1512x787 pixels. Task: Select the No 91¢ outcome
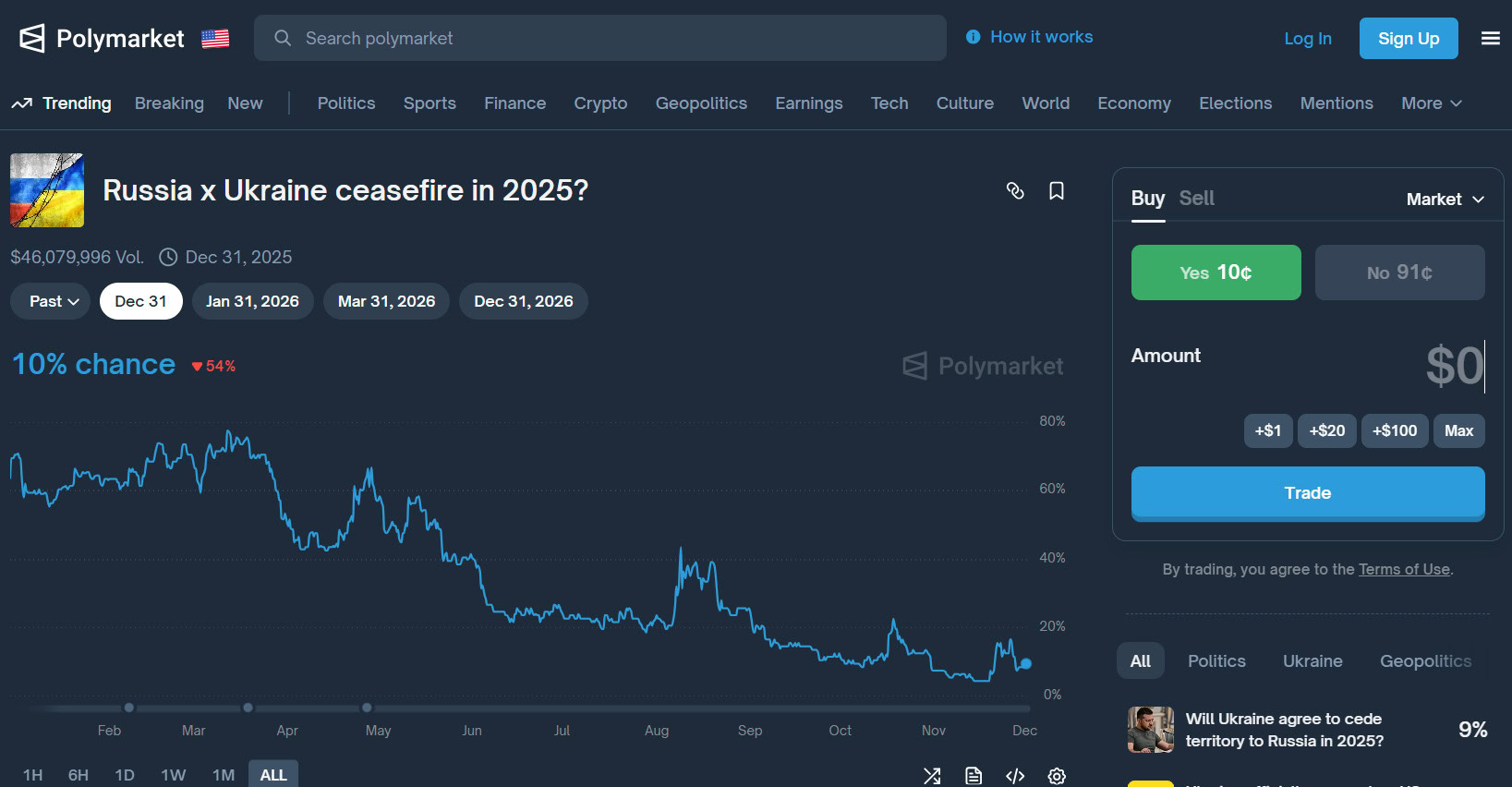1399,272
